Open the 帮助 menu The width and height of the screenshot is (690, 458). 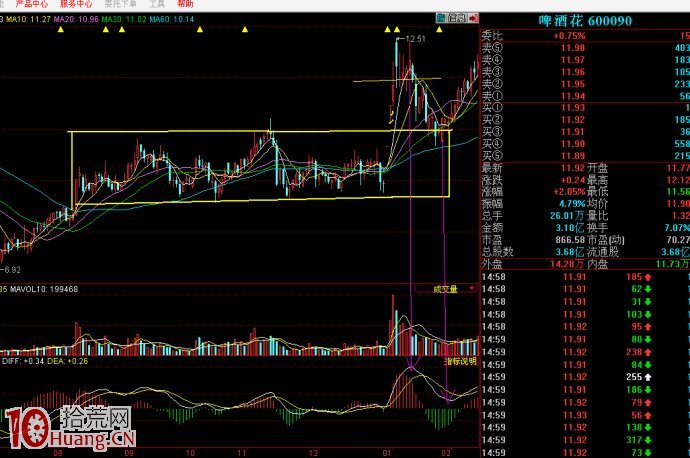click(x=185, y=4)
